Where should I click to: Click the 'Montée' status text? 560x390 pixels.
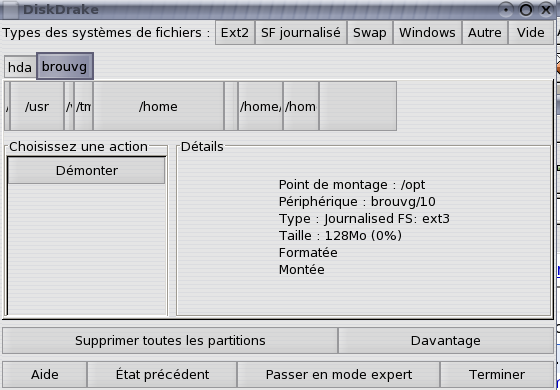tap(301, 270)
